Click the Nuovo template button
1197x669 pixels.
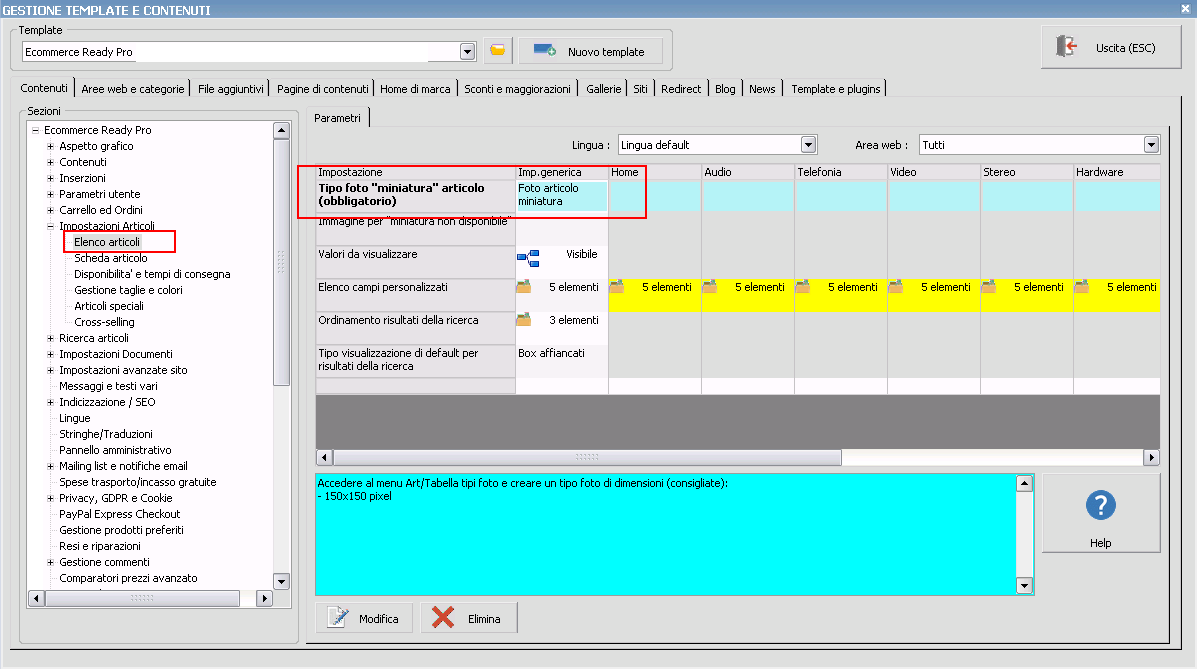[588, 51]
